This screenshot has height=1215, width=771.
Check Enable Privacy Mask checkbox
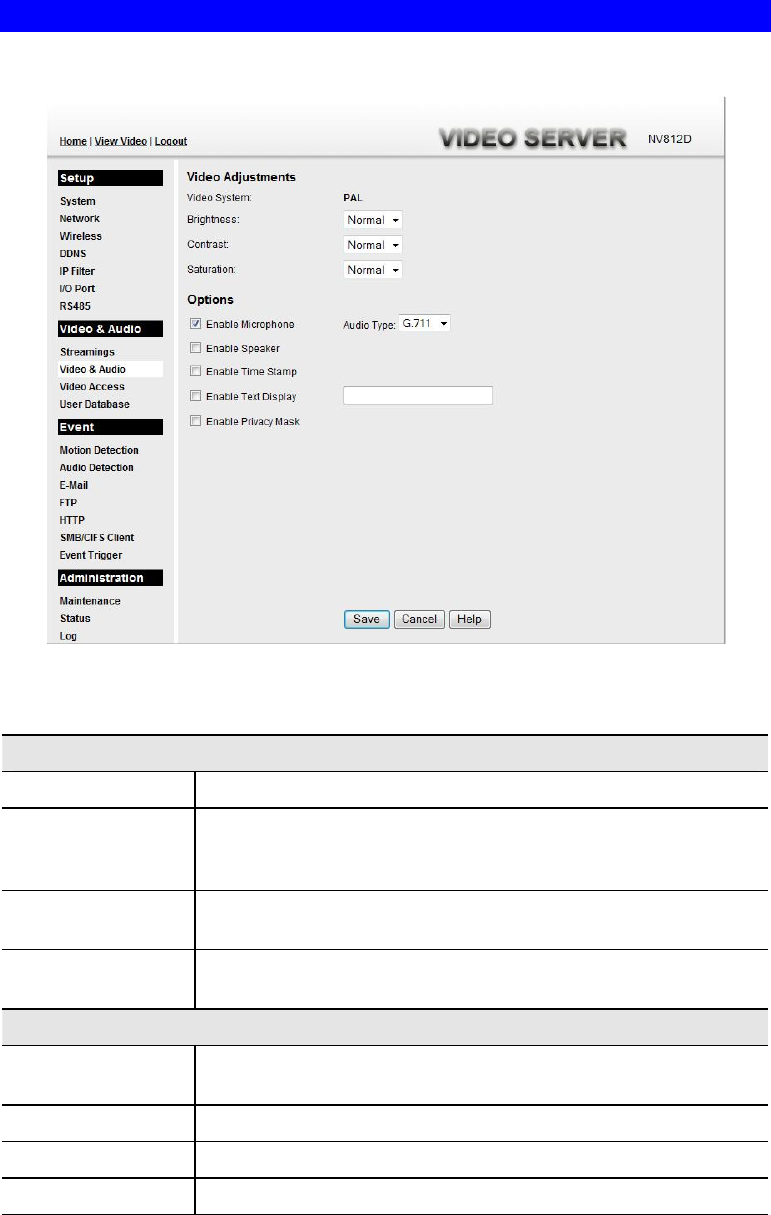point(195,422)
